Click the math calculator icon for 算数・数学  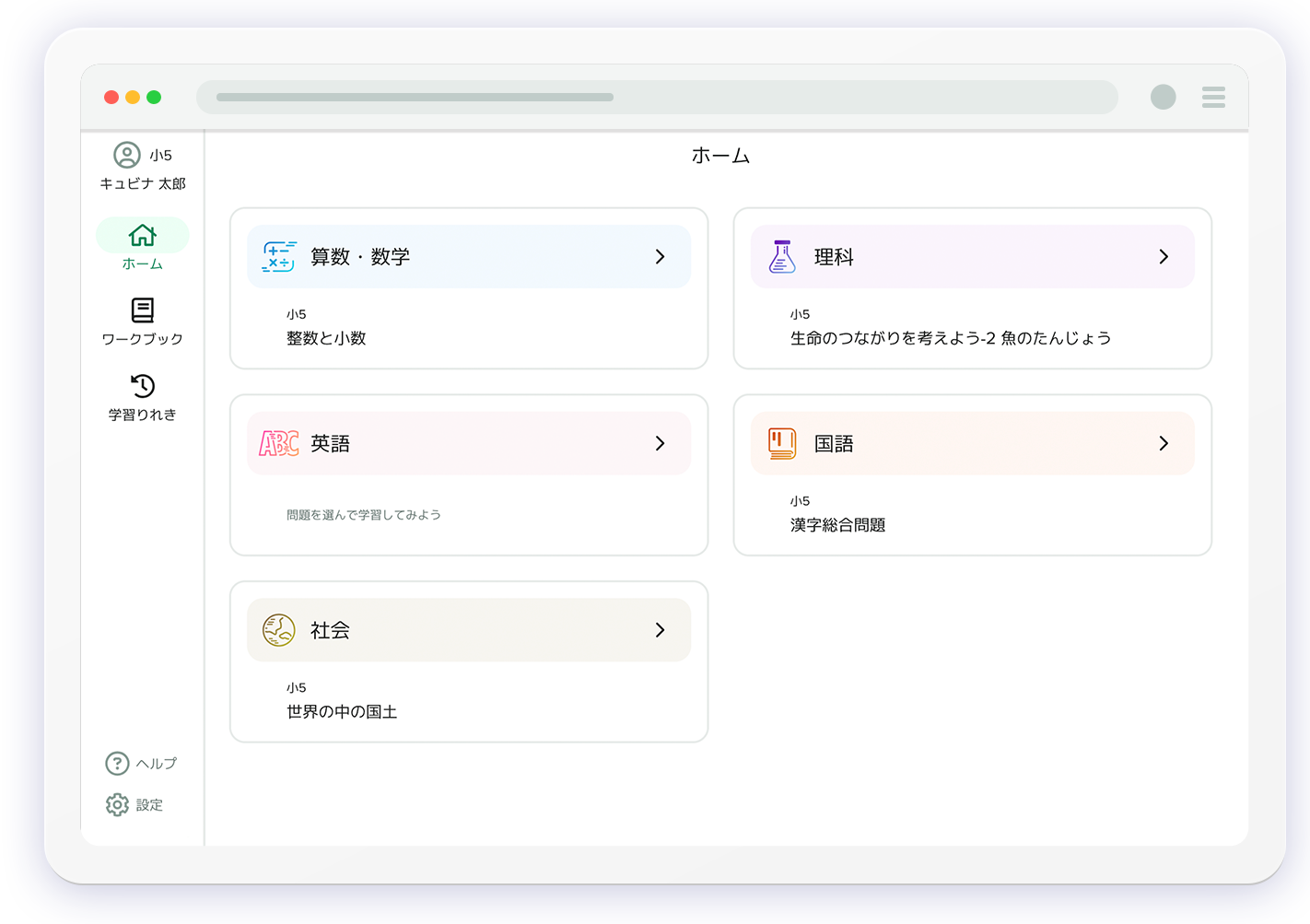[x=278, y=257]
